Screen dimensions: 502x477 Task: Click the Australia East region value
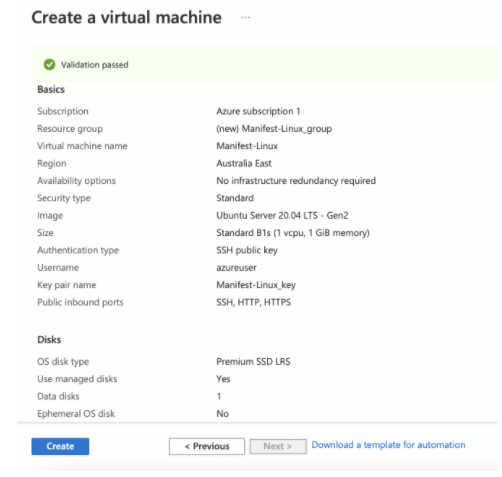coord(244,163)
